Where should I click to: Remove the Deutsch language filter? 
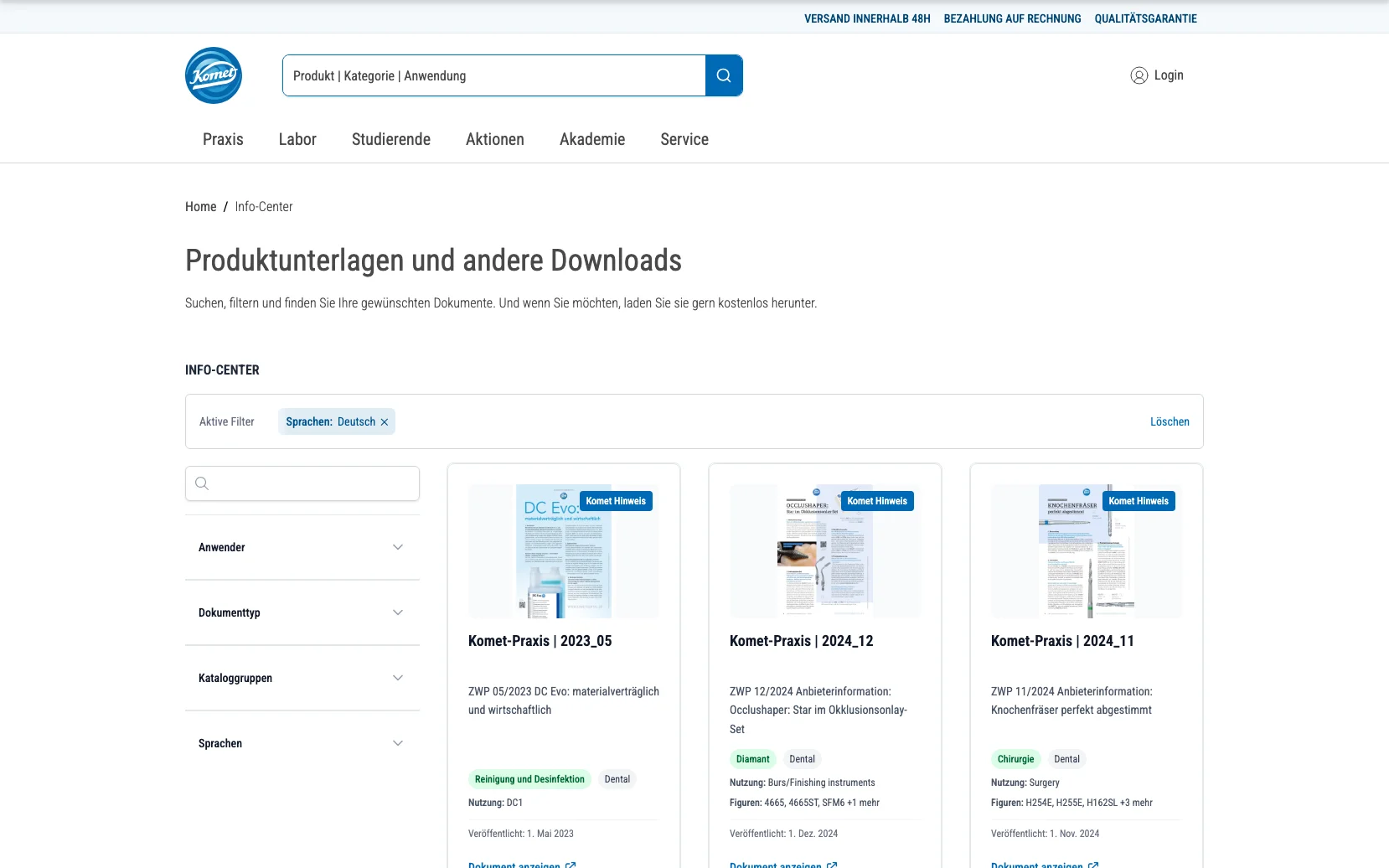pyautogui.click(x=385, y=421)
